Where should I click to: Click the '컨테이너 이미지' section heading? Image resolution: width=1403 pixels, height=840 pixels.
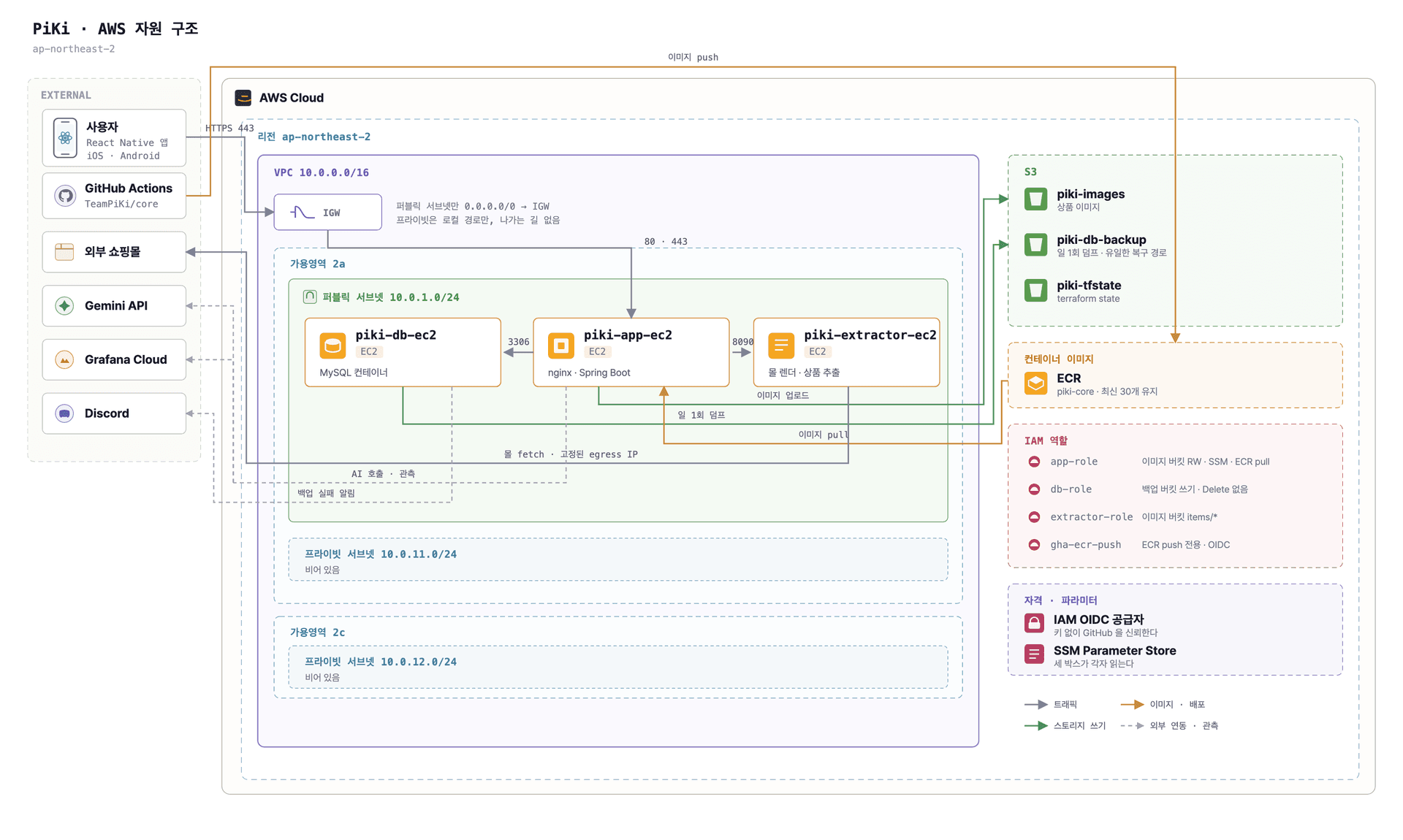1059,359
